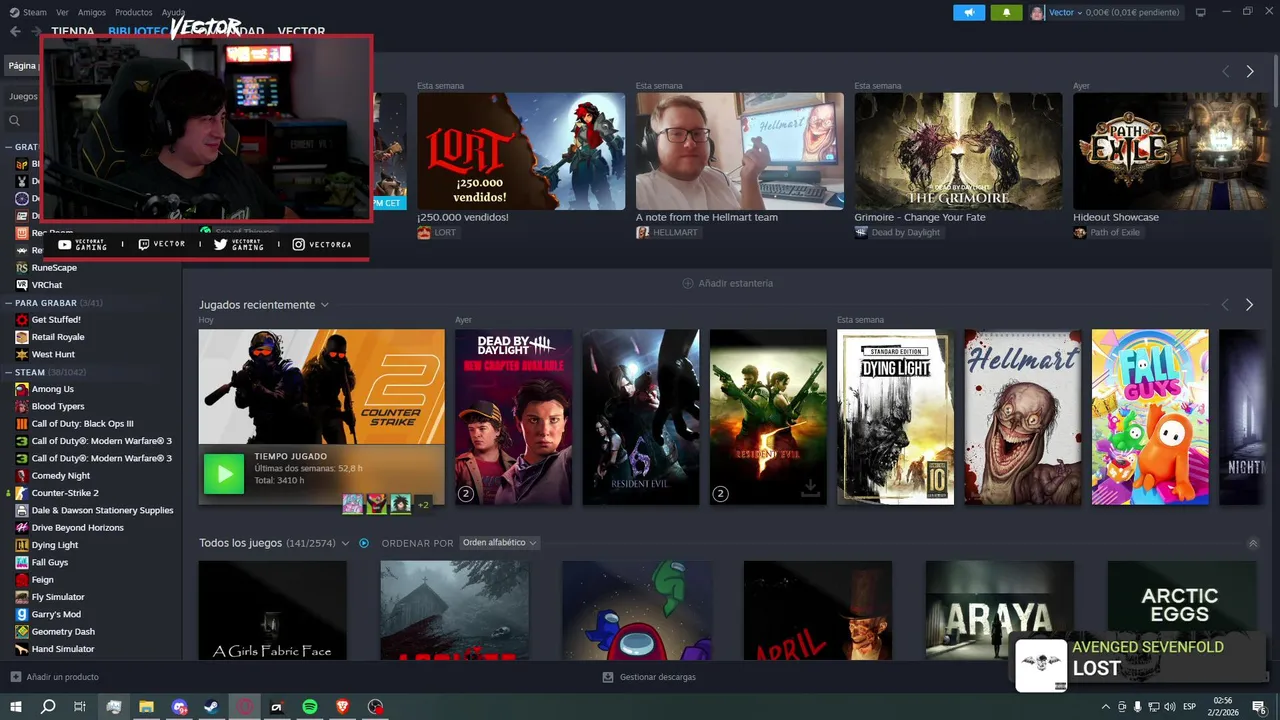Open the Amigos menu
This screenshot has height=720, width=1280.
pyautogui.click(x=92, y=12)
